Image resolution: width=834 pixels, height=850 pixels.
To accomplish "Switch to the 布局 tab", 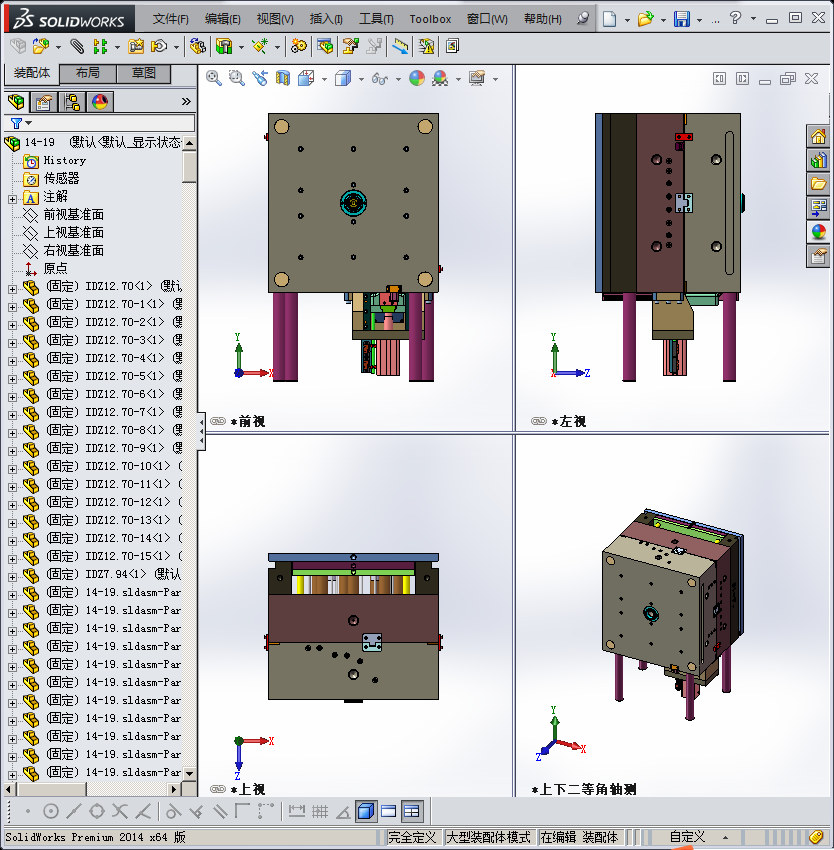I will tap(87, 73).
